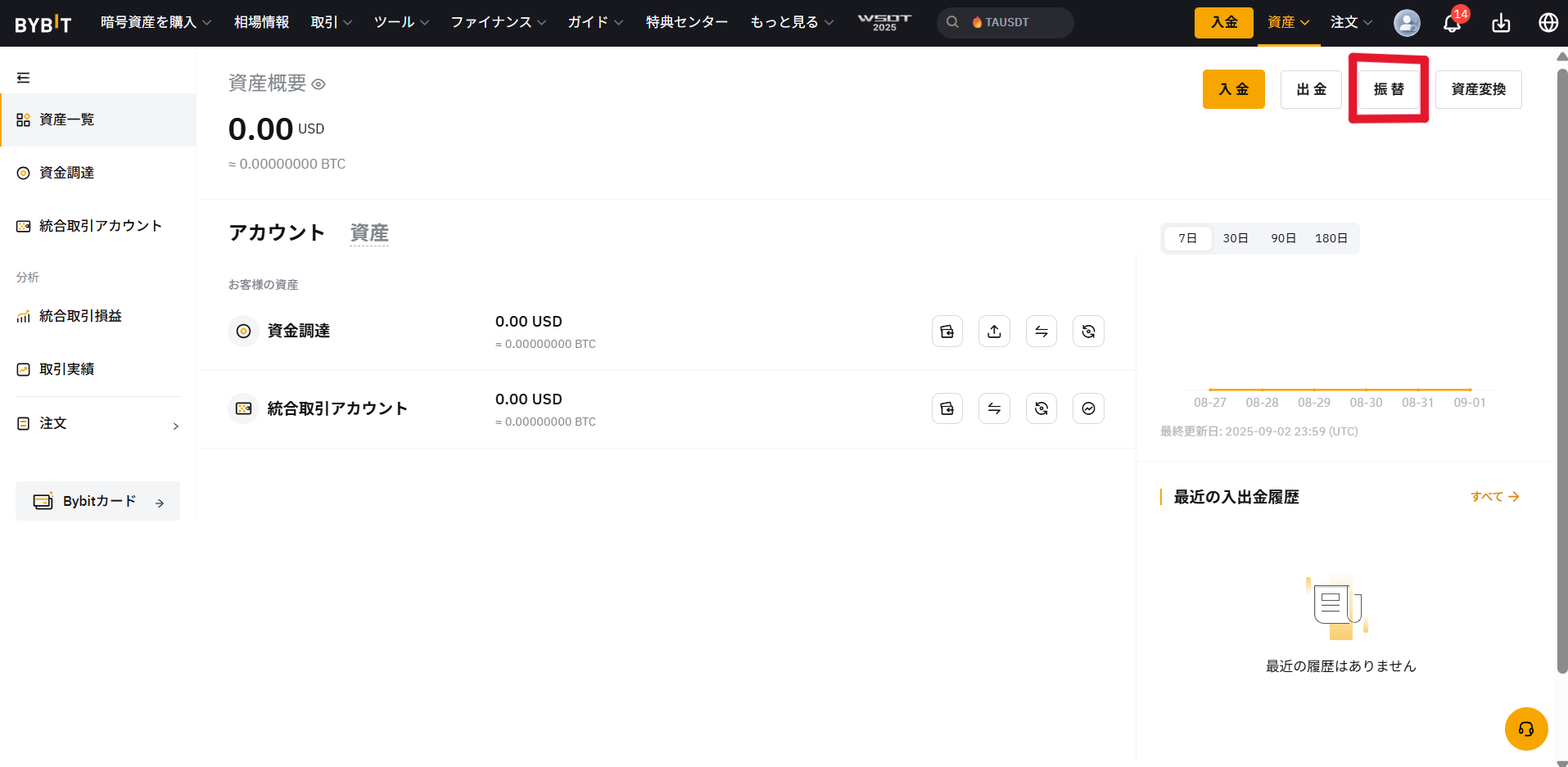Open the language globe icon
The image size is (1568, 767).
click(x=1548, y=23)
